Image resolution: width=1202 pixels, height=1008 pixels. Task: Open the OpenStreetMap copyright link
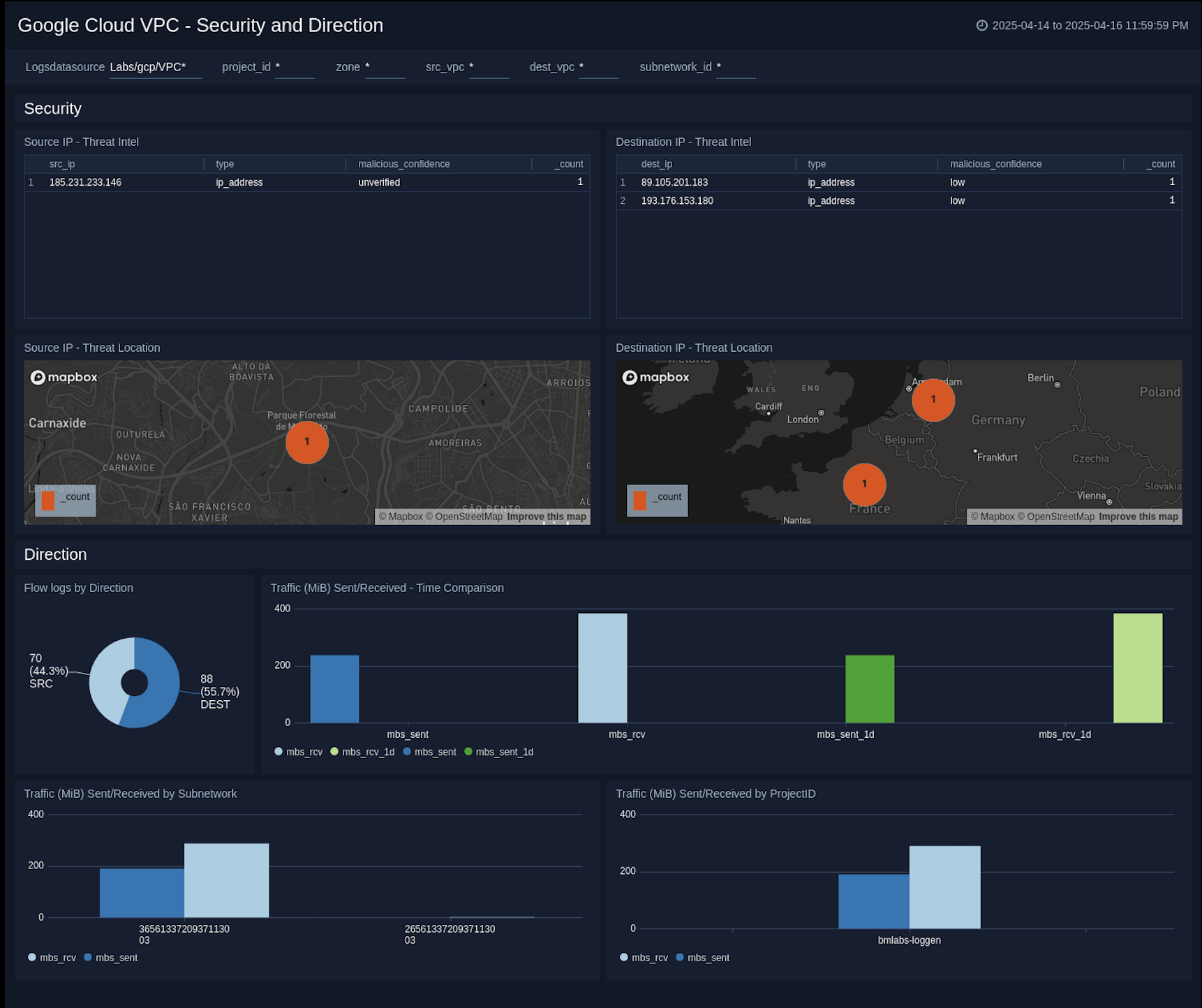[x=468, y=517]
